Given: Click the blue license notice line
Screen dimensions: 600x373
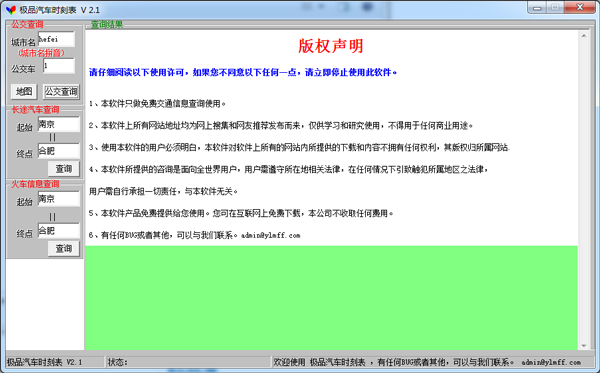Looking at the screenshot, I should pyautogui.click(x=243, y=72).
